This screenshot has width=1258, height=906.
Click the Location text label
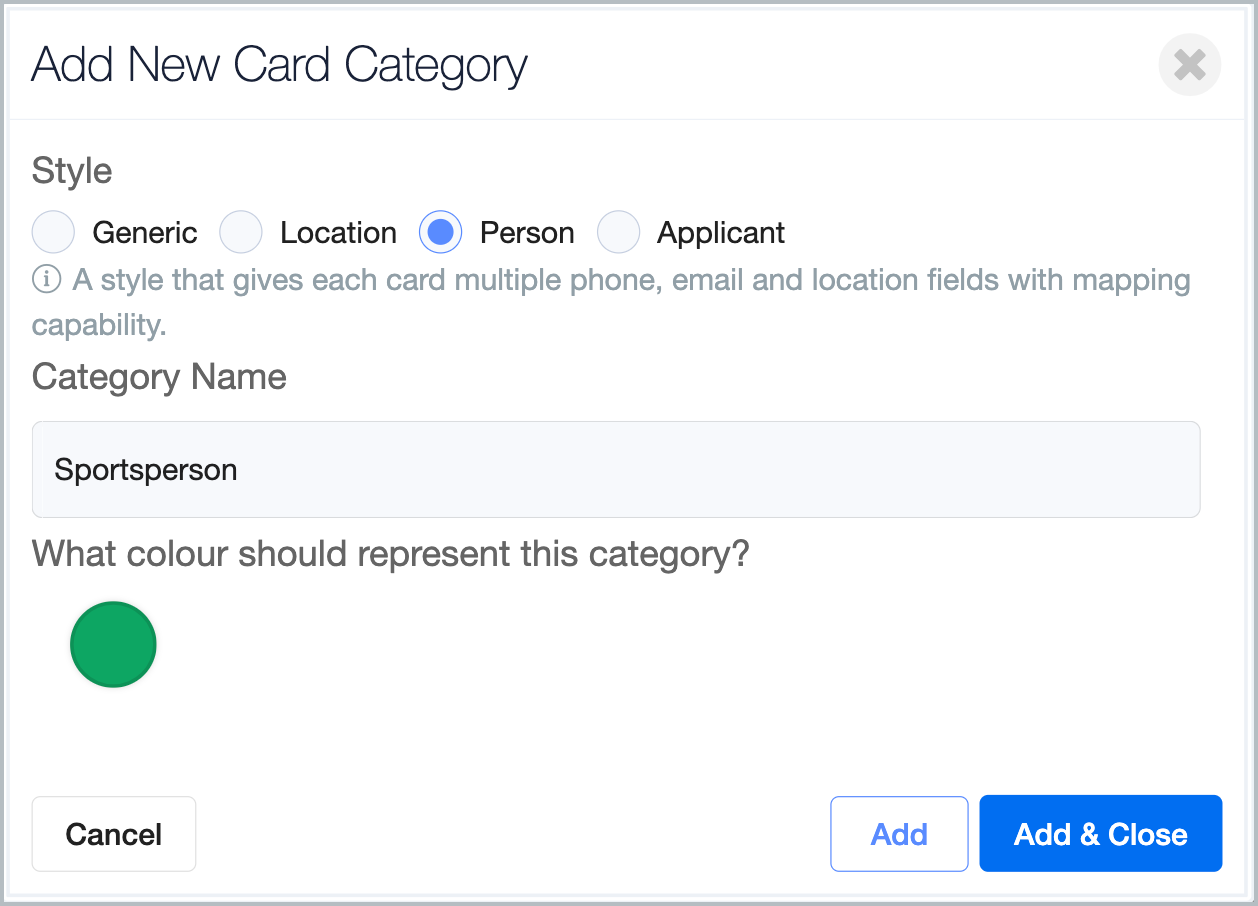point(338,233)
